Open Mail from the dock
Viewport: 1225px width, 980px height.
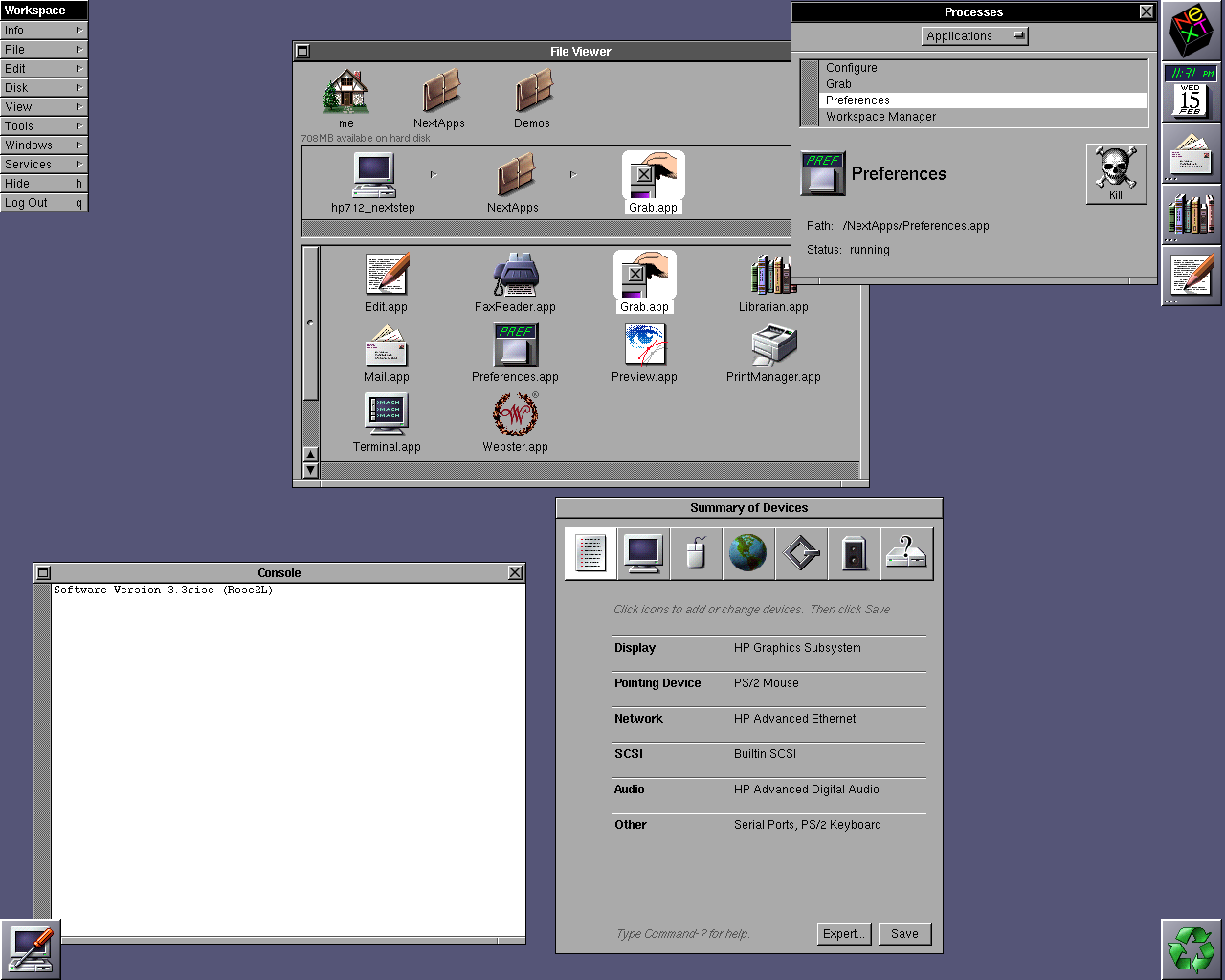point(1192,153)
